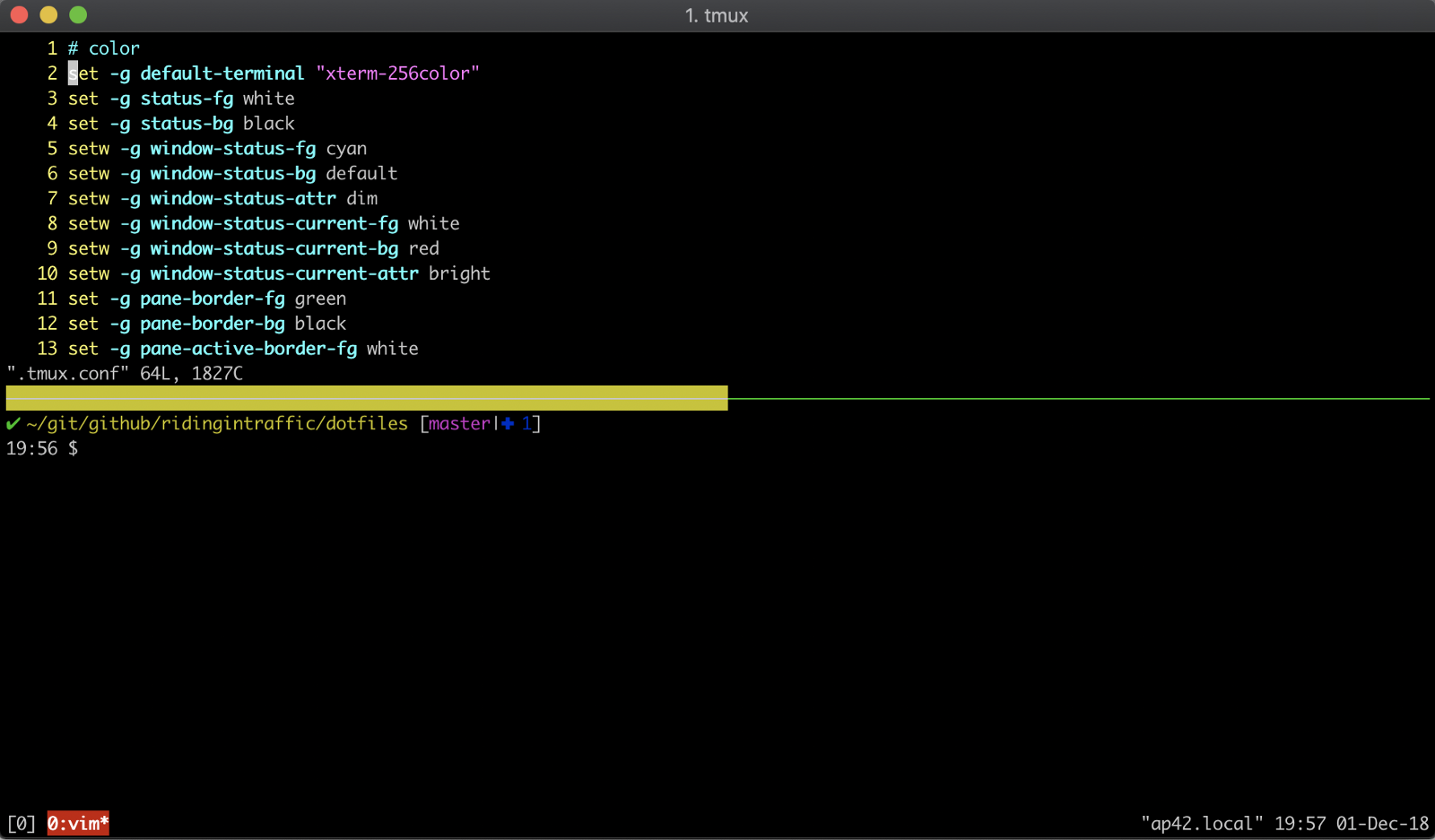
Task: Click the green checkmark in the shell prompt
Action: [13, 423]
